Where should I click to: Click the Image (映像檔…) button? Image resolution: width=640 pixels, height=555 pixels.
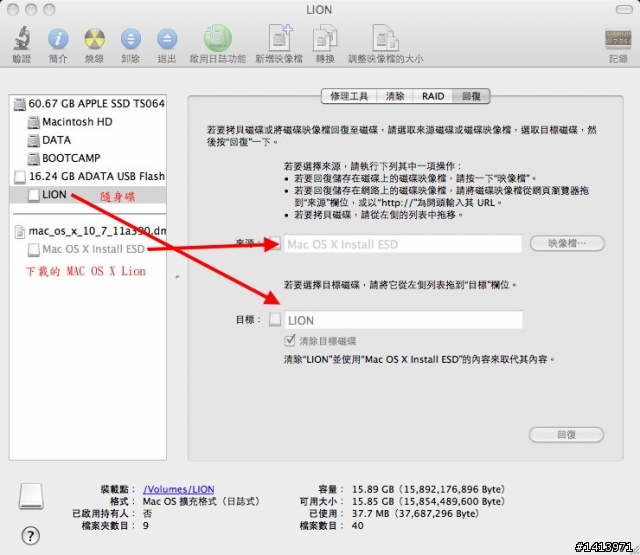click(x=567, y=244)
